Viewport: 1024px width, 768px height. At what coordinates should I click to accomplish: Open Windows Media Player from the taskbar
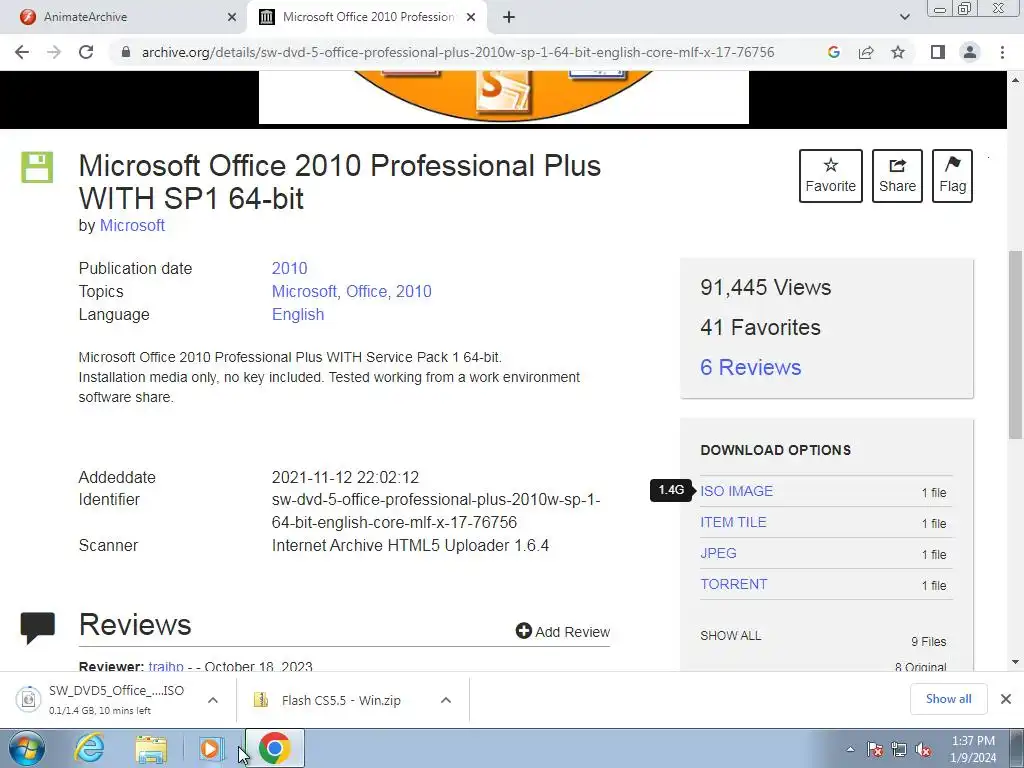(212, 749)
